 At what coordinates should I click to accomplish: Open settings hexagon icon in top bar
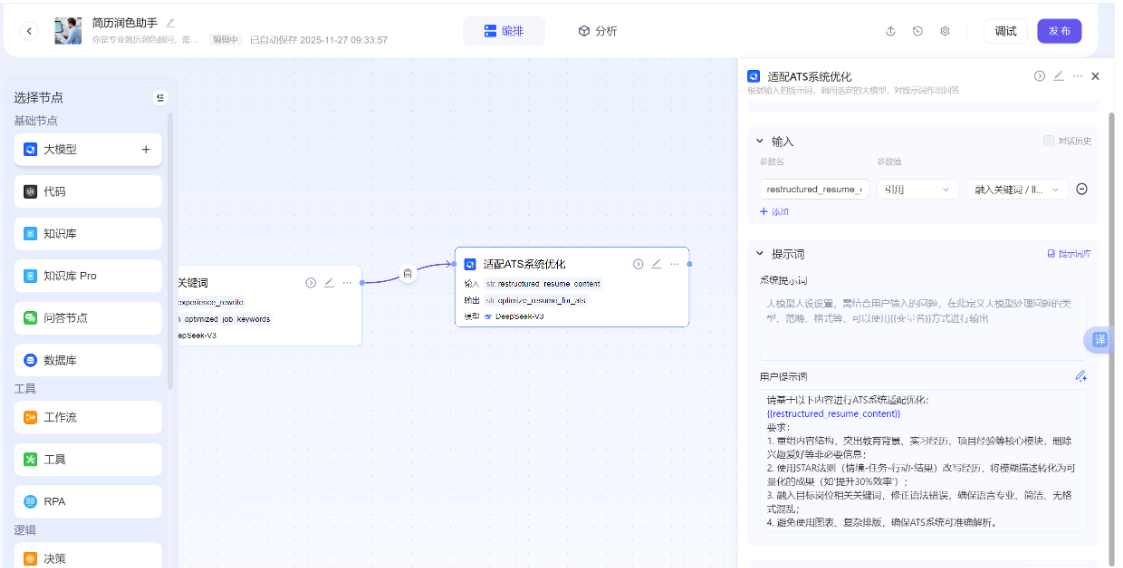point(945,31)
